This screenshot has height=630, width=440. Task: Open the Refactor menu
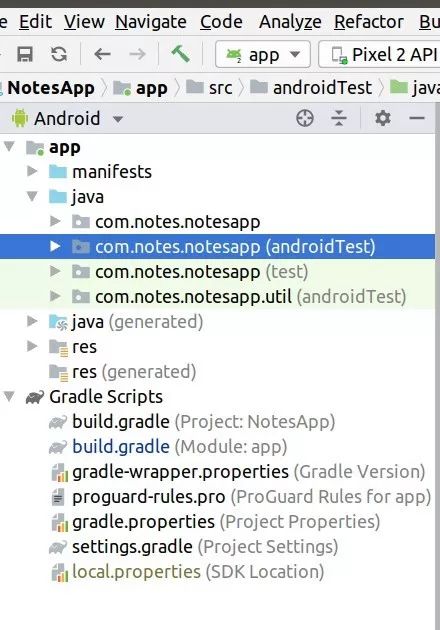[369, 22]
